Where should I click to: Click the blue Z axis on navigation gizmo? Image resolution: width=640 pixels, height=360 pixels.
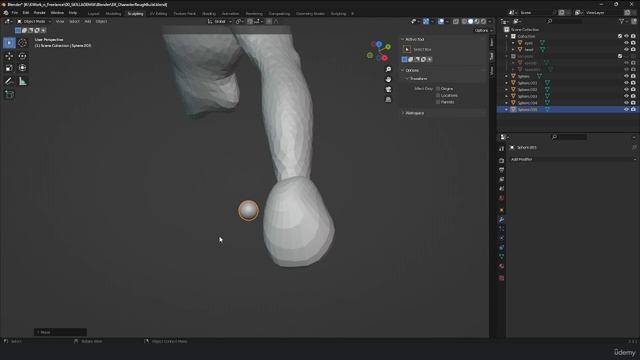click(379, 44)
